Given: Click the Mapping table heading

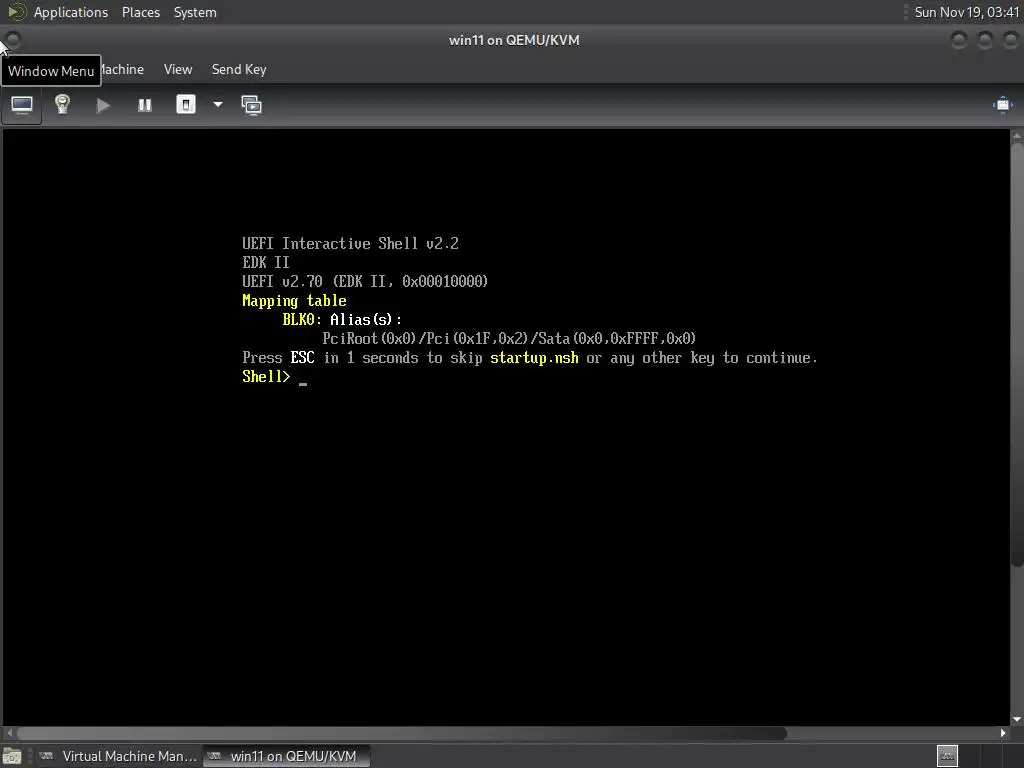Looking at the screenshot, I should pyautogui.click(x=294, y=300).
